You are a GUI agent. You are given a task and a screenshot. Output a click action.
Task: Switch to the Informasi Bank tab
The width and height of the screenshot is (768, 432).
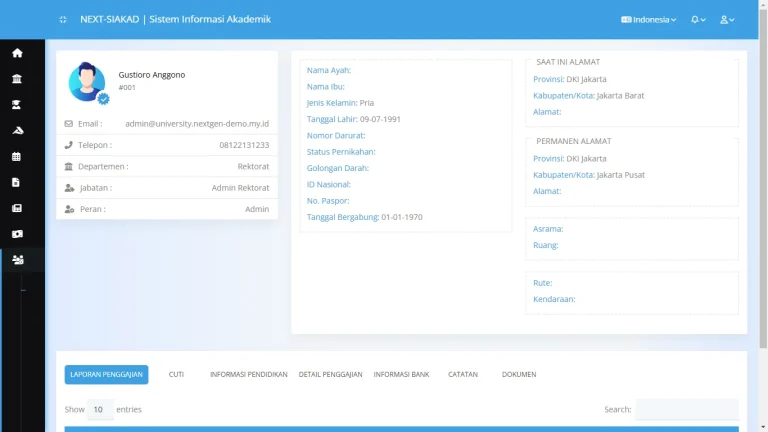click(x=401, y=375)
